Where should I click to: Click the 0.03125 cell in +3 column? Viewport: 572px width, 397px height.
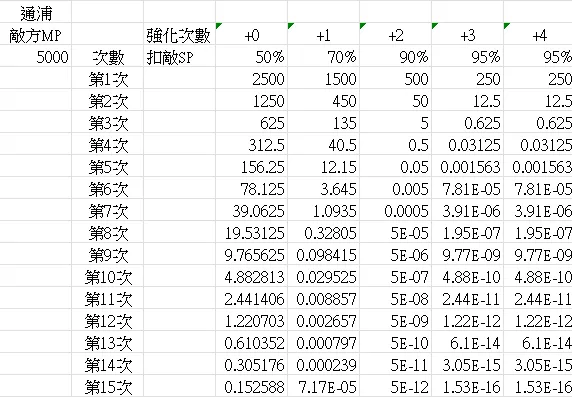pos(468,144)
